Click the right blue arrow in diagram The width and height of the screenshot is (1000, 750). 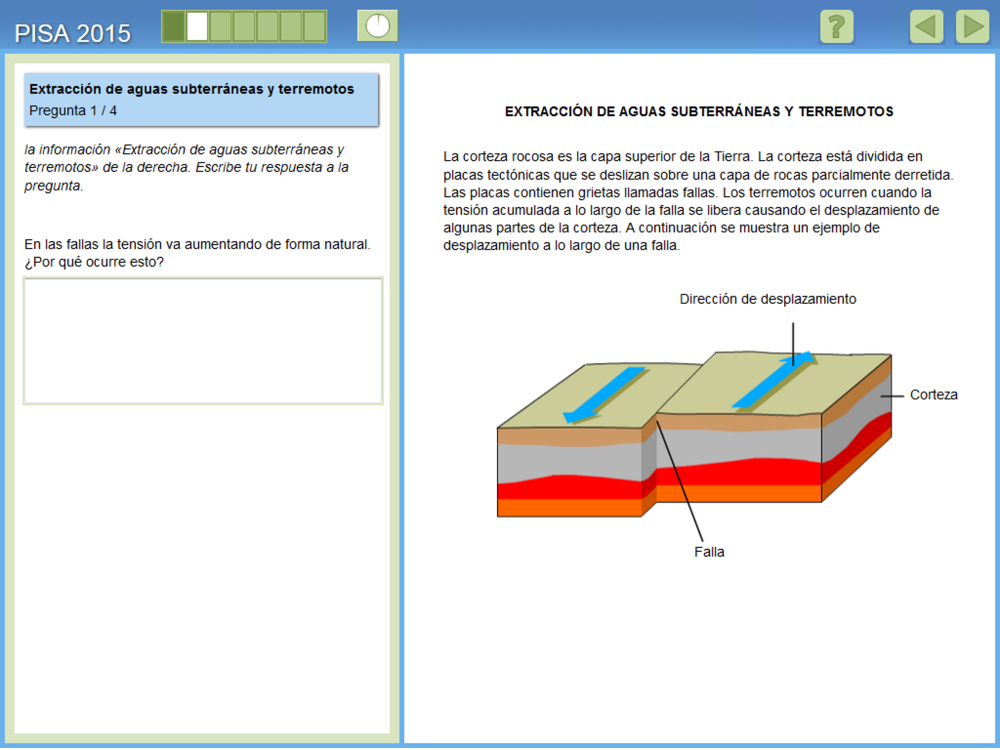774,380
